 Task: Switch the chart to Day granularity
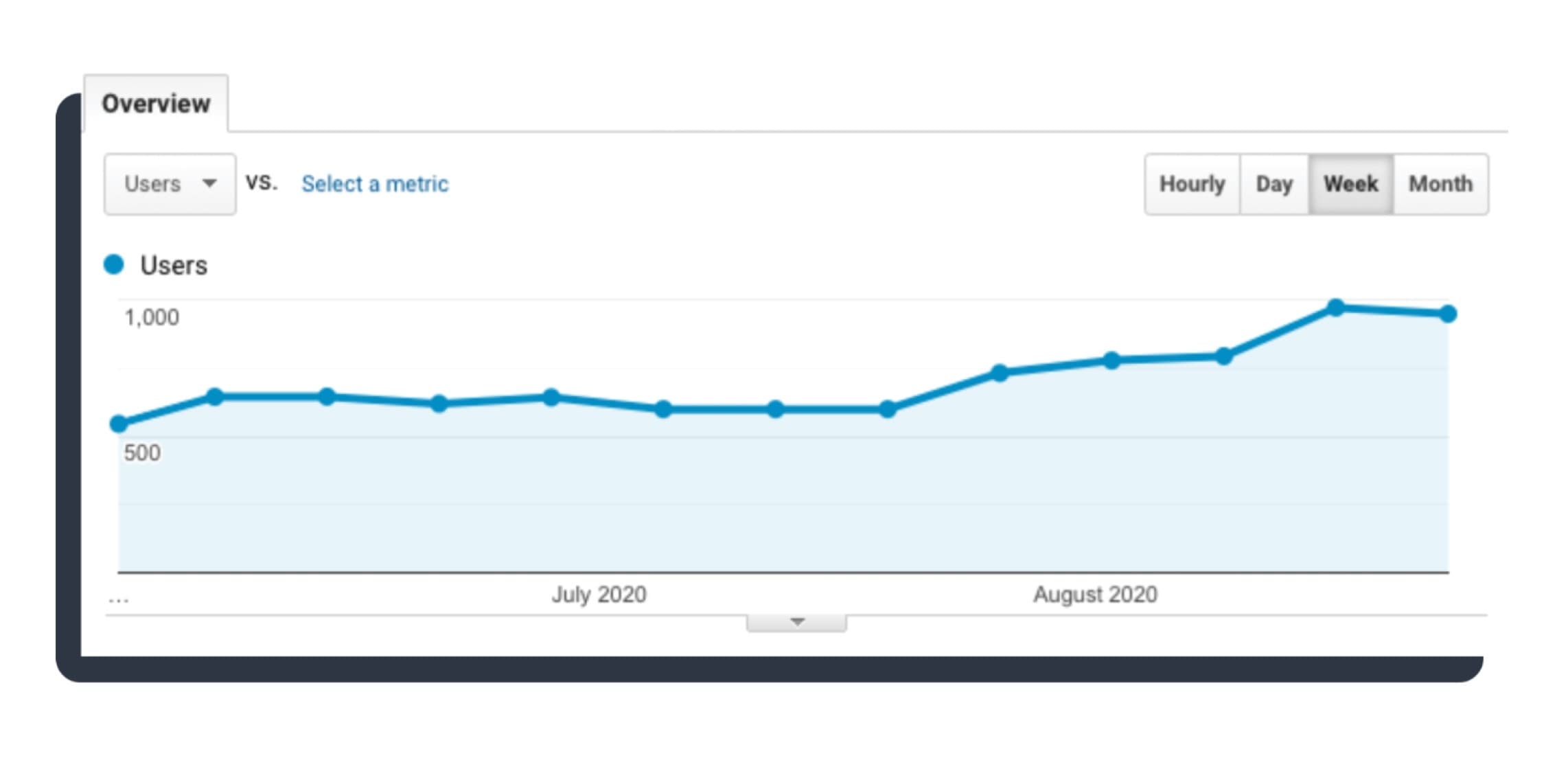pos(1275,184)
